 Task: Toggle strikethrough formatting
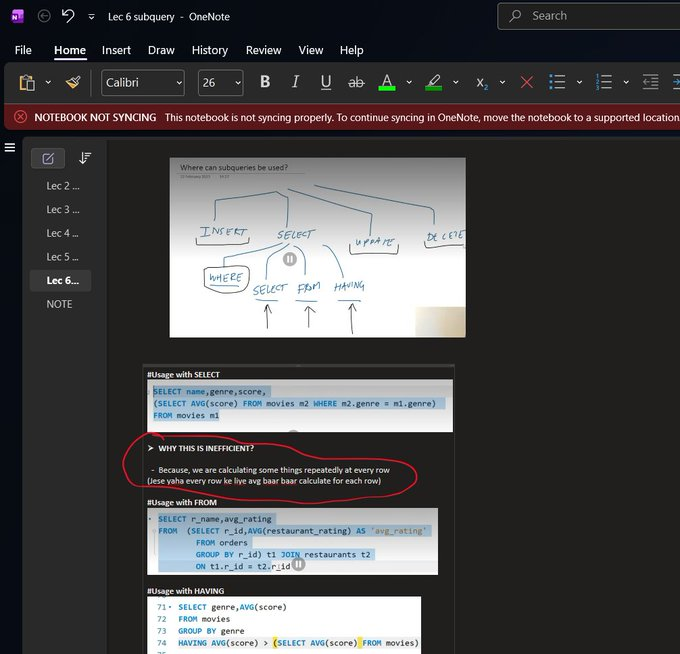356,82
